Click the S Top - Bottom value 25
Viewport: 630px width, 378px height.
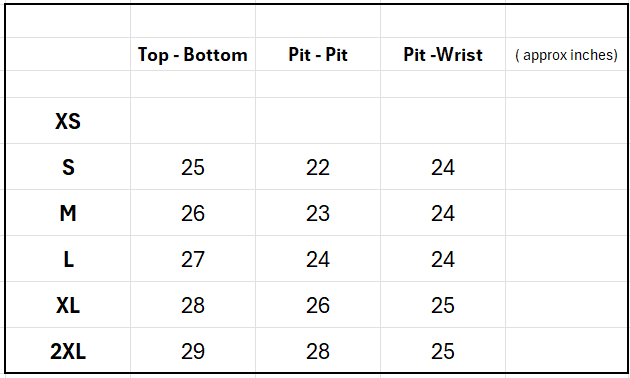[x=193, y=167]
